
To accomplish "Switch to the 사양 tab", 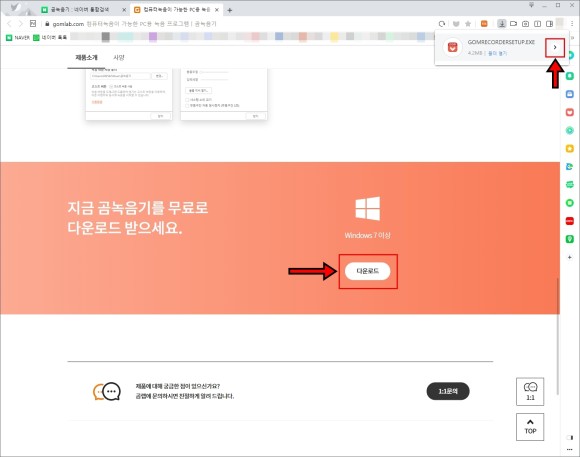I will click(x=119, y=57).
